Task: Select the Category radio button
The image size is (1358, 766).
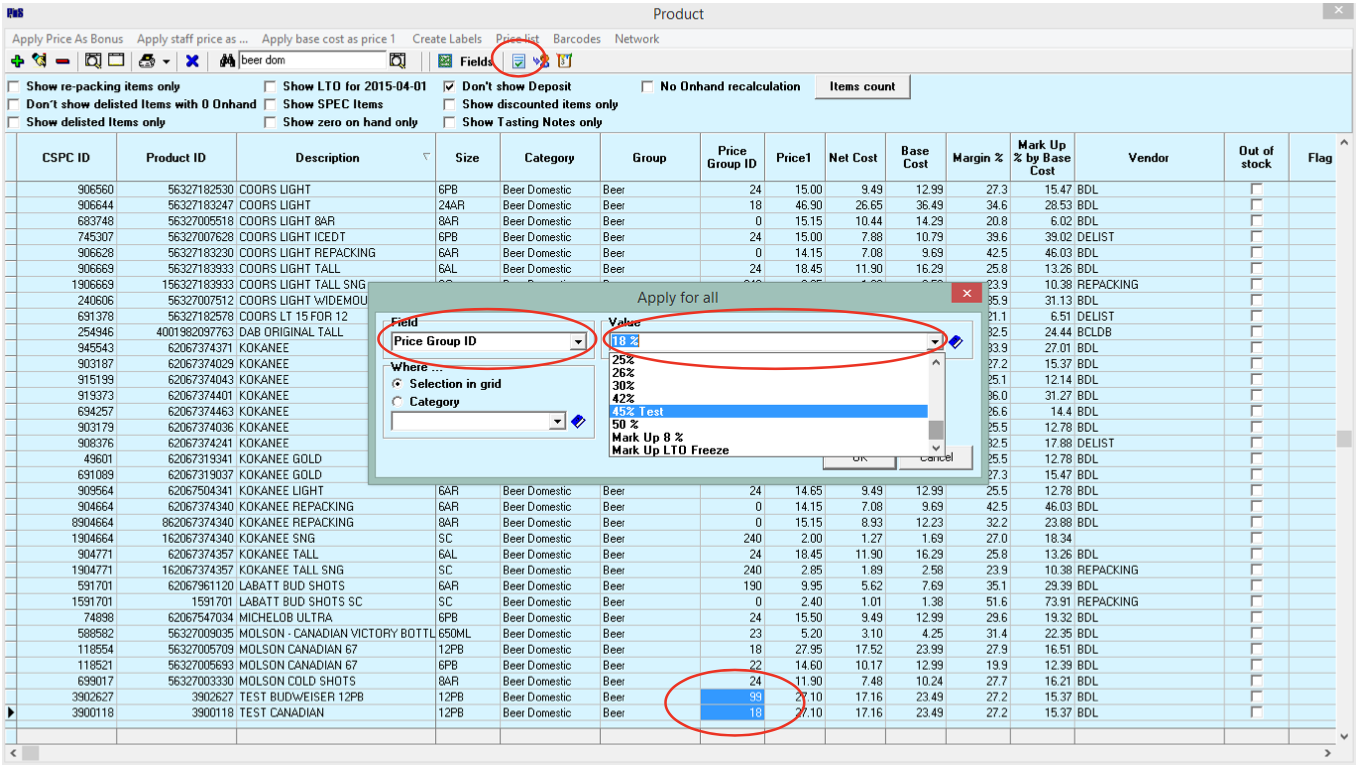Action: (x=399, y=402)
